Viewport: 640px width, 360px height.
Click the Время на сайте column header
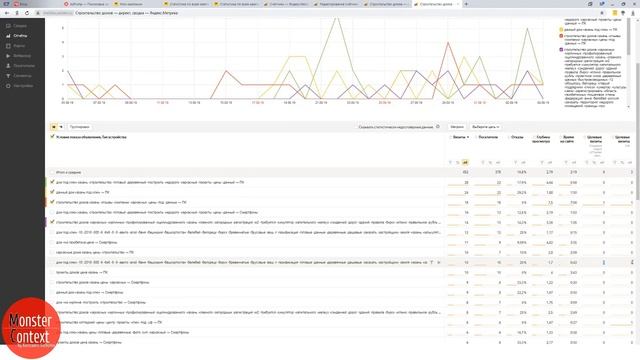pyautogui.click(x=568, y=139)
